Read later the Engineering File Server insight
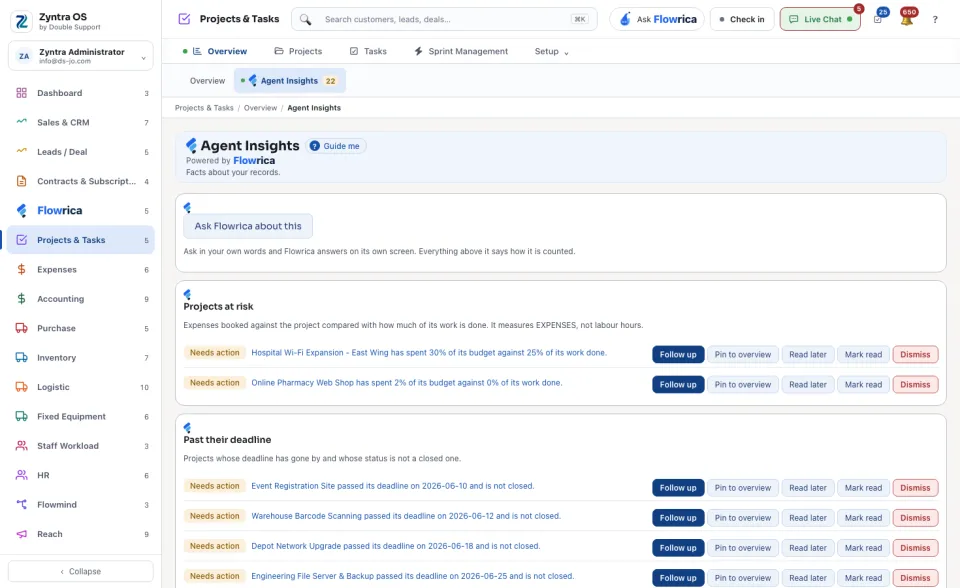This screenshot has width=960, height=588. click(808, 578)
